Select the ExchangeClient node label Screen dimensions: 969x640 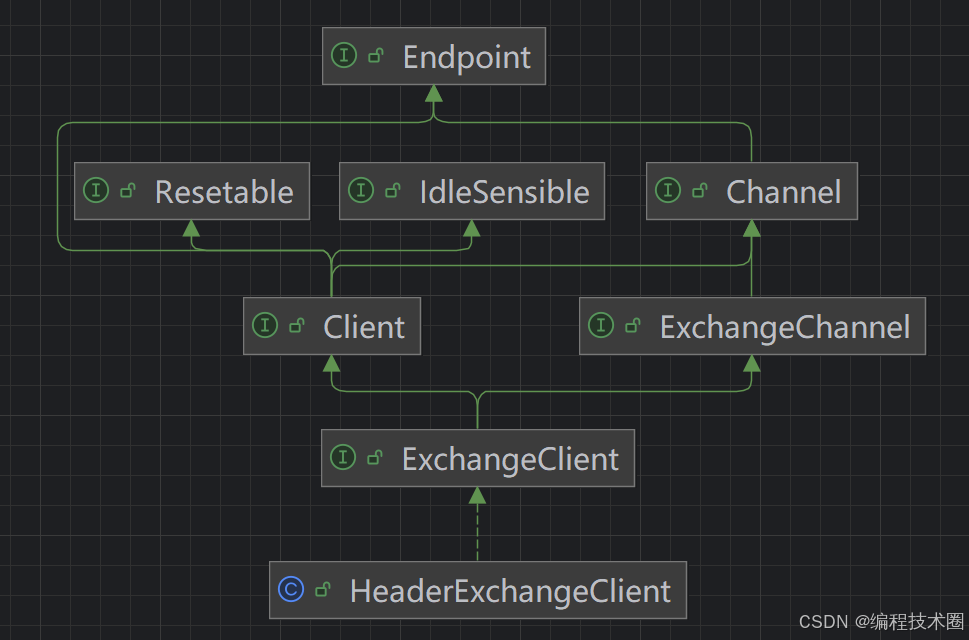click(510, 459)
